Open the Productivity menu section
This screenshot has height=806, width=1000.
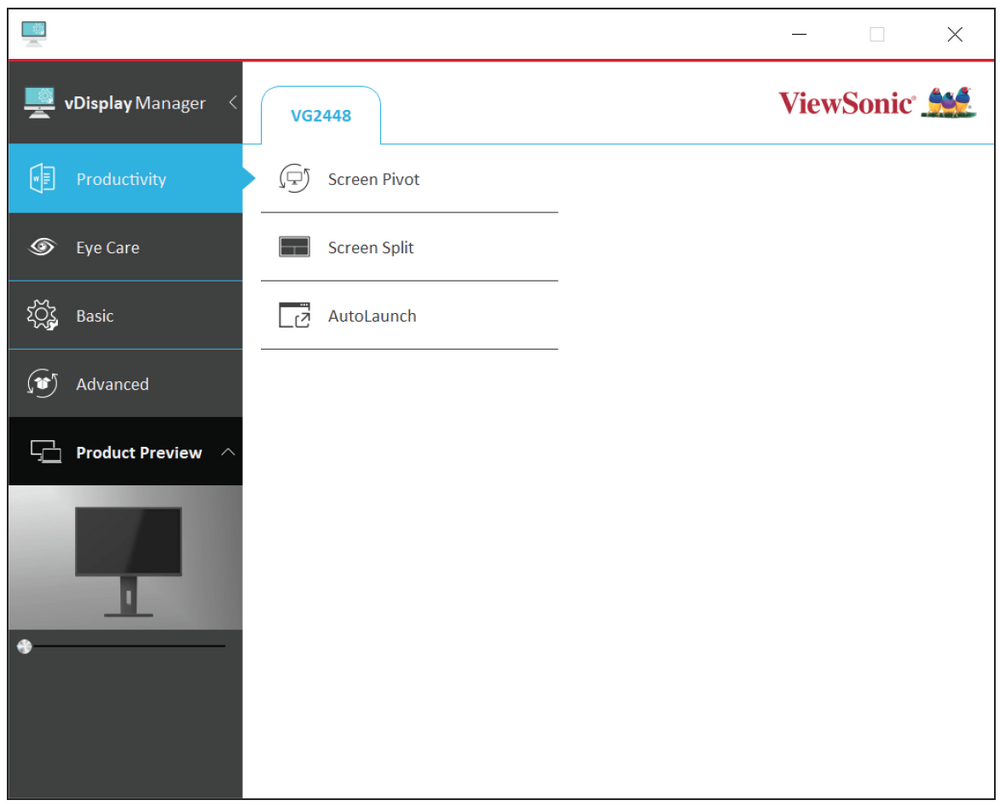tap(126, 179)
